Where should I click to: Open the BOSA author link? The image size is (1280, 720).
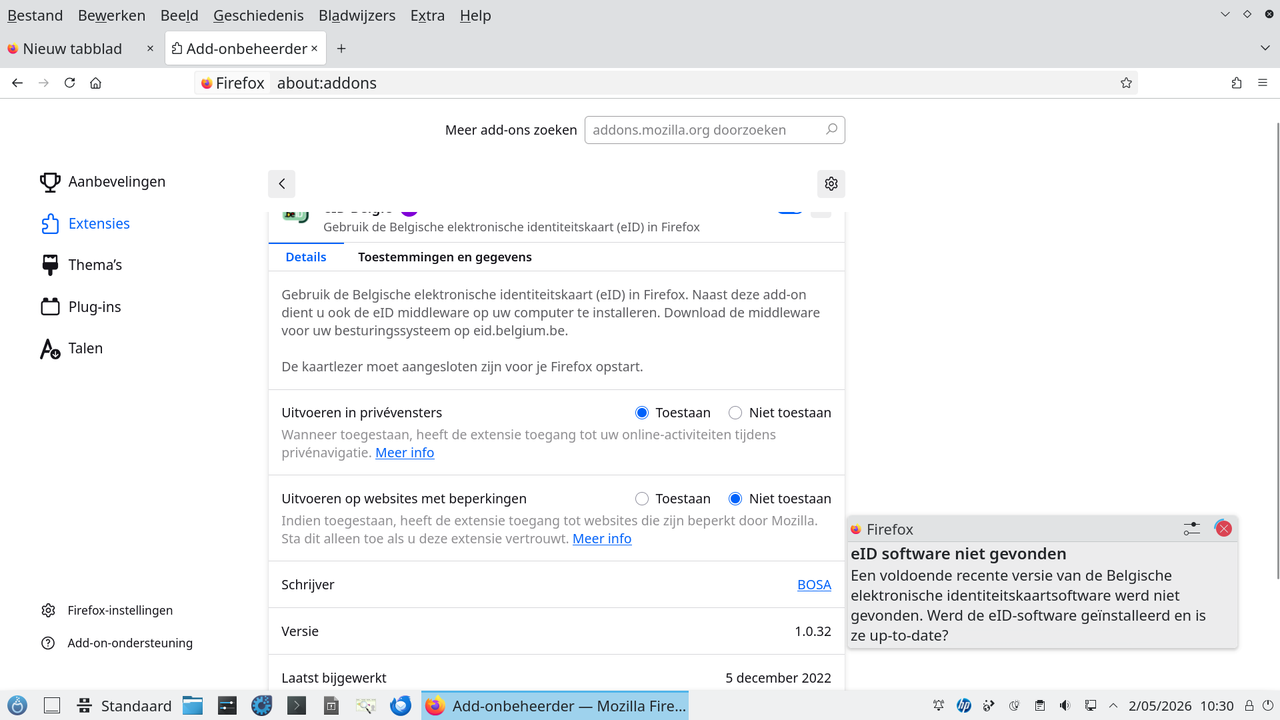pyautogui.click(x=814, y=585)
